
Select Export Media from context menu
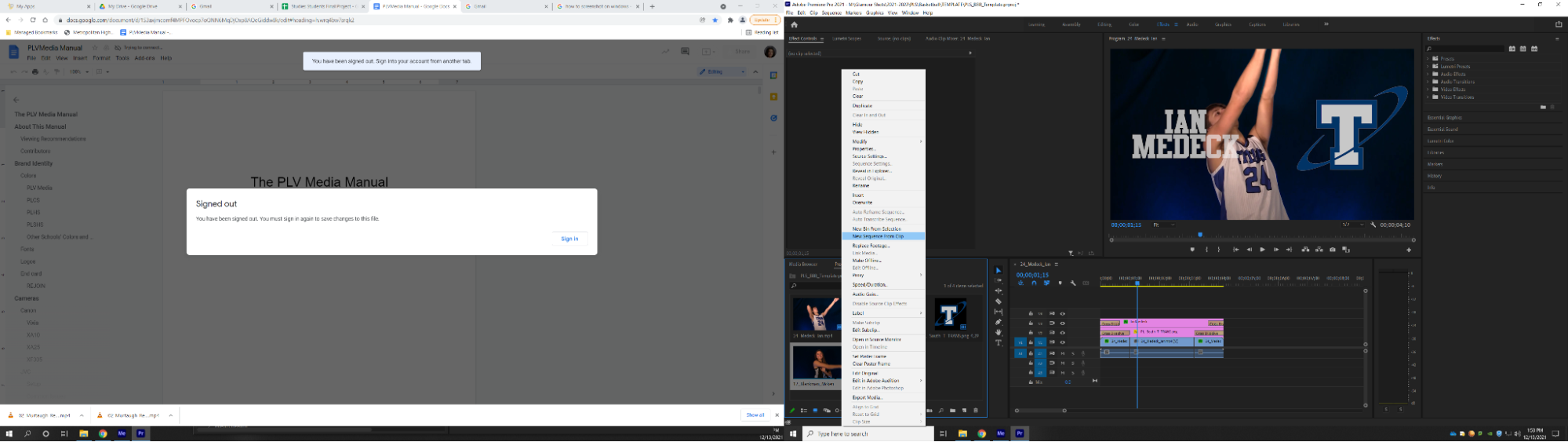[867, 397]
